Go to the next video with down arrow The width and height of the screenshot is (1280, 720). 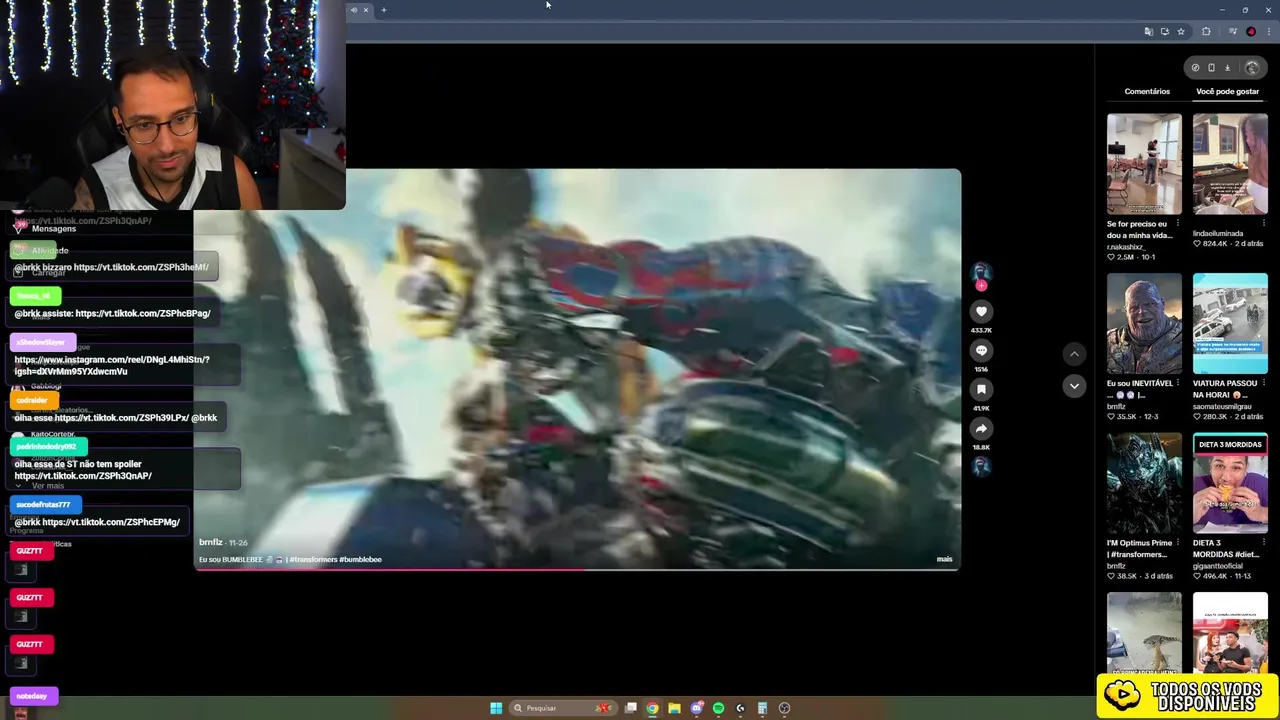[1074, 386]
